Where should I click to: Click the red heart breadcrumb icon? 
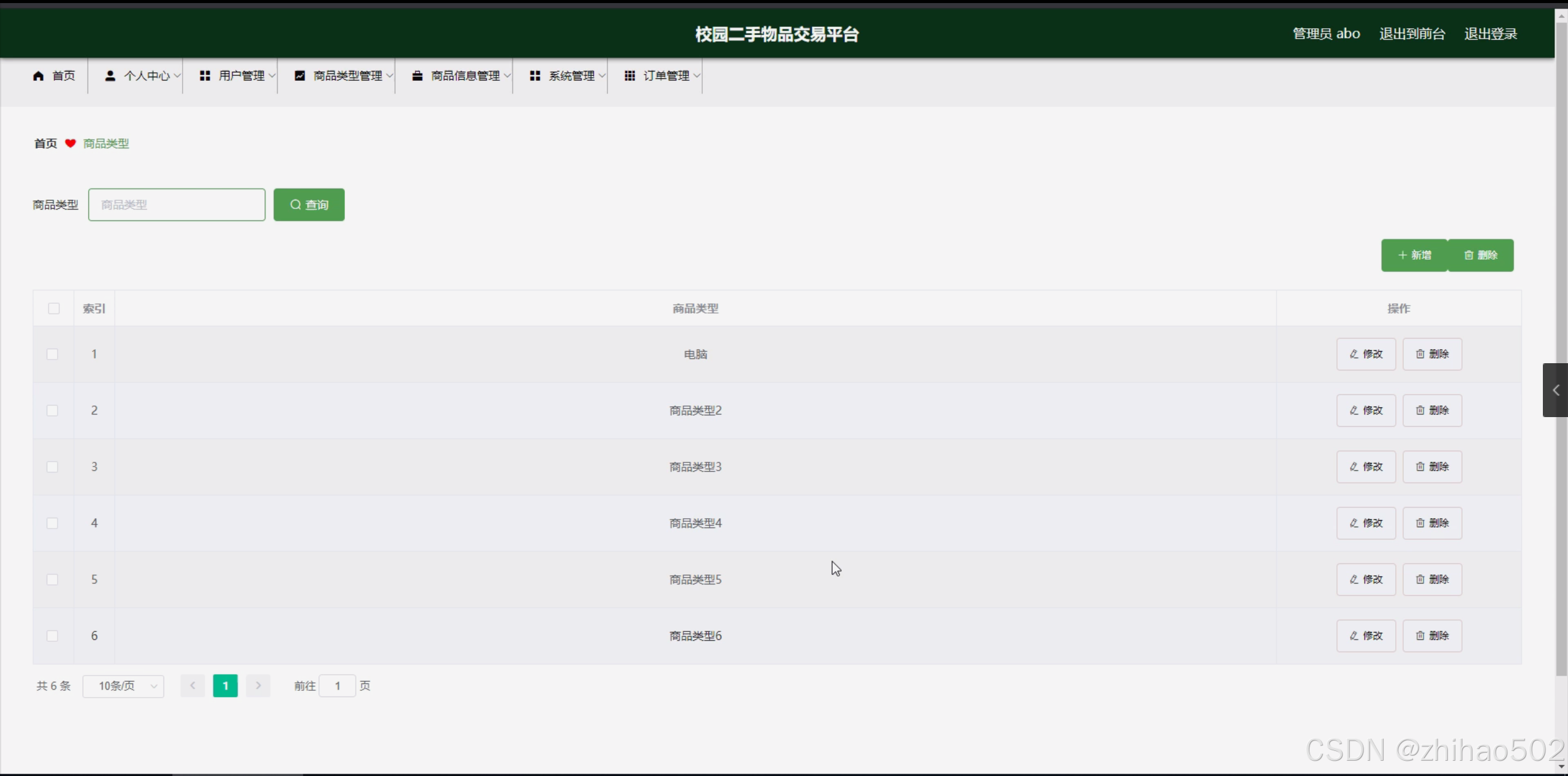coord(70,143)
